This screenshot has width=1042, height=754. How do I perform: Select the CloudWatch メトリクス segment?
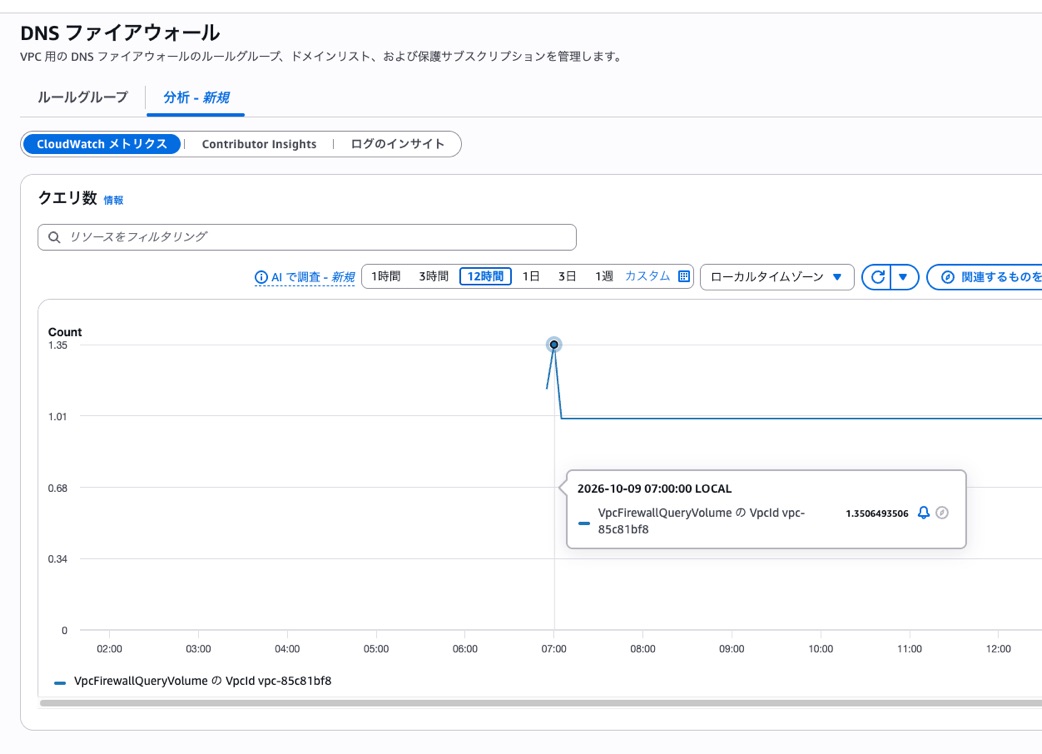click(102, 144)
